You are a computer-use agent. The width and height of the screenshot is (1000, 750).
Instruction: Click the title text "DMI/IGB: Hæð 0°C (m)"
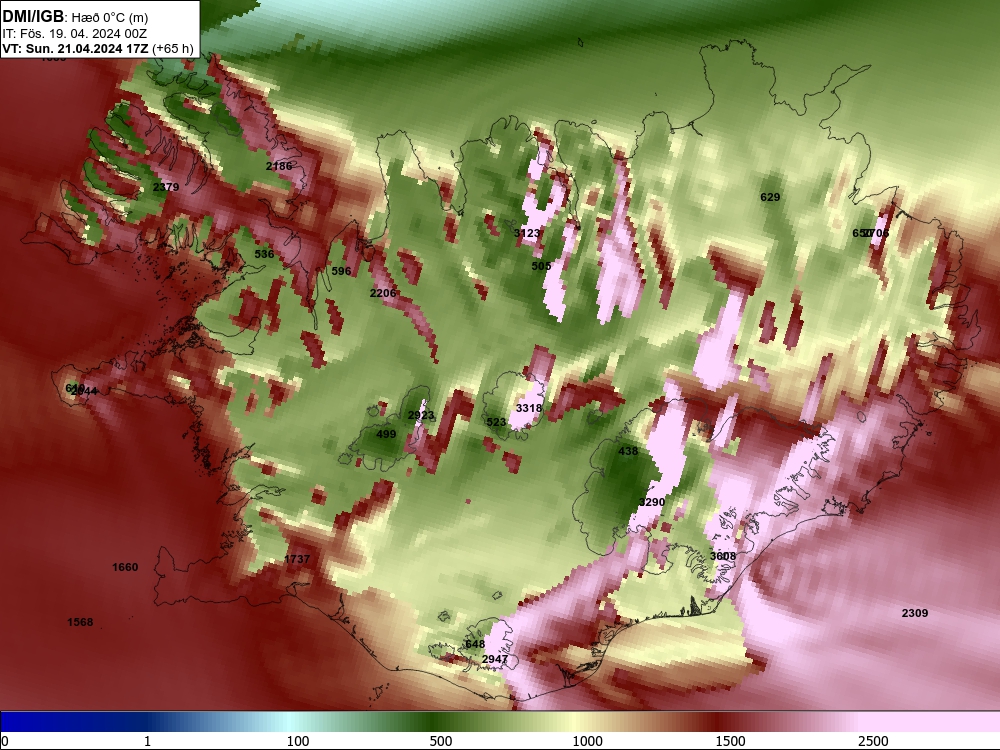(75, 17)
